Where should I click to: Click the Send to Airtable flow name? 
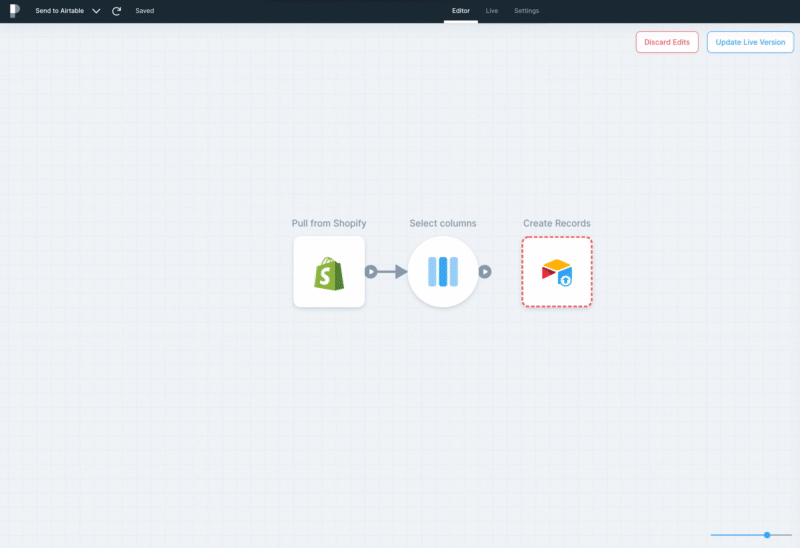(x=60, y=11)
